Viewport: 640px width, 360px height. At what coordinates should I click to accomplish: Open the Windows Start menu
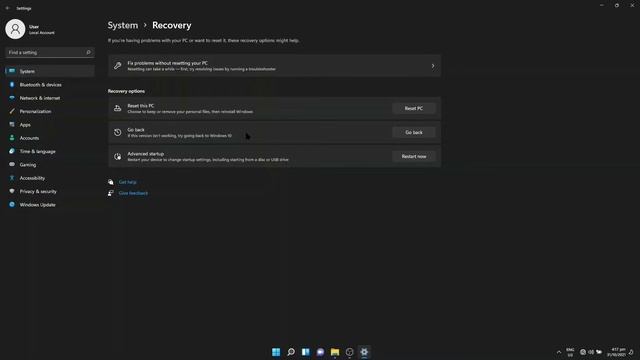[x=276, y=352]
